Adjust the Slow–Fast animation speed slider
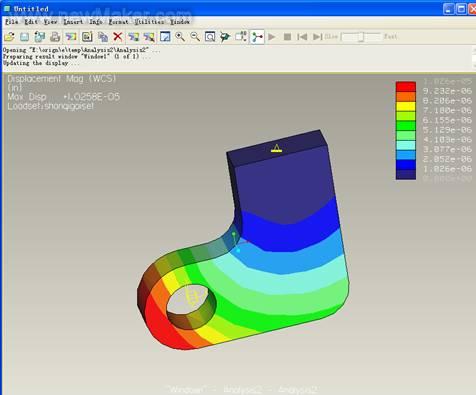Image resolution: width=476 pixels, height=395 pixels. coord(361,37)
